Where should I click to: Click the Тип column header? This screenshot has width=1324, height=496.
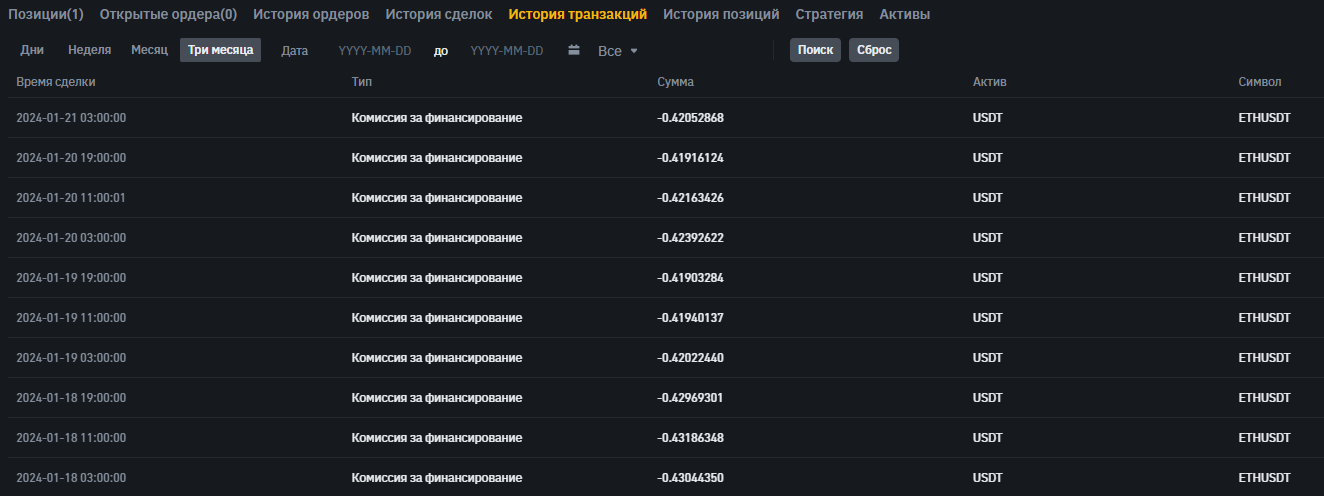pos(362,82)
